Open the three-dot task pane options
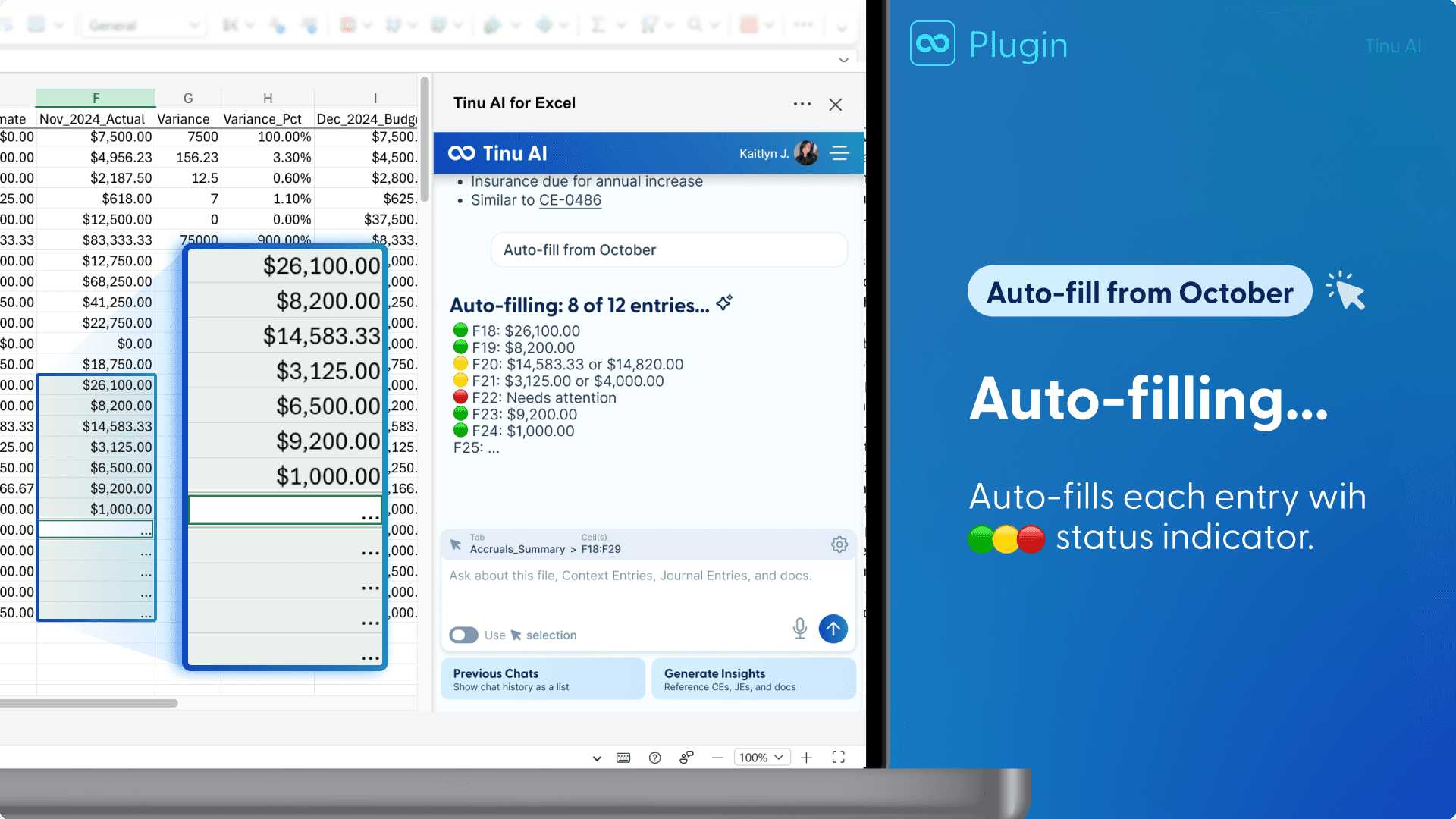1456x819 pixels. click(802, 104)
